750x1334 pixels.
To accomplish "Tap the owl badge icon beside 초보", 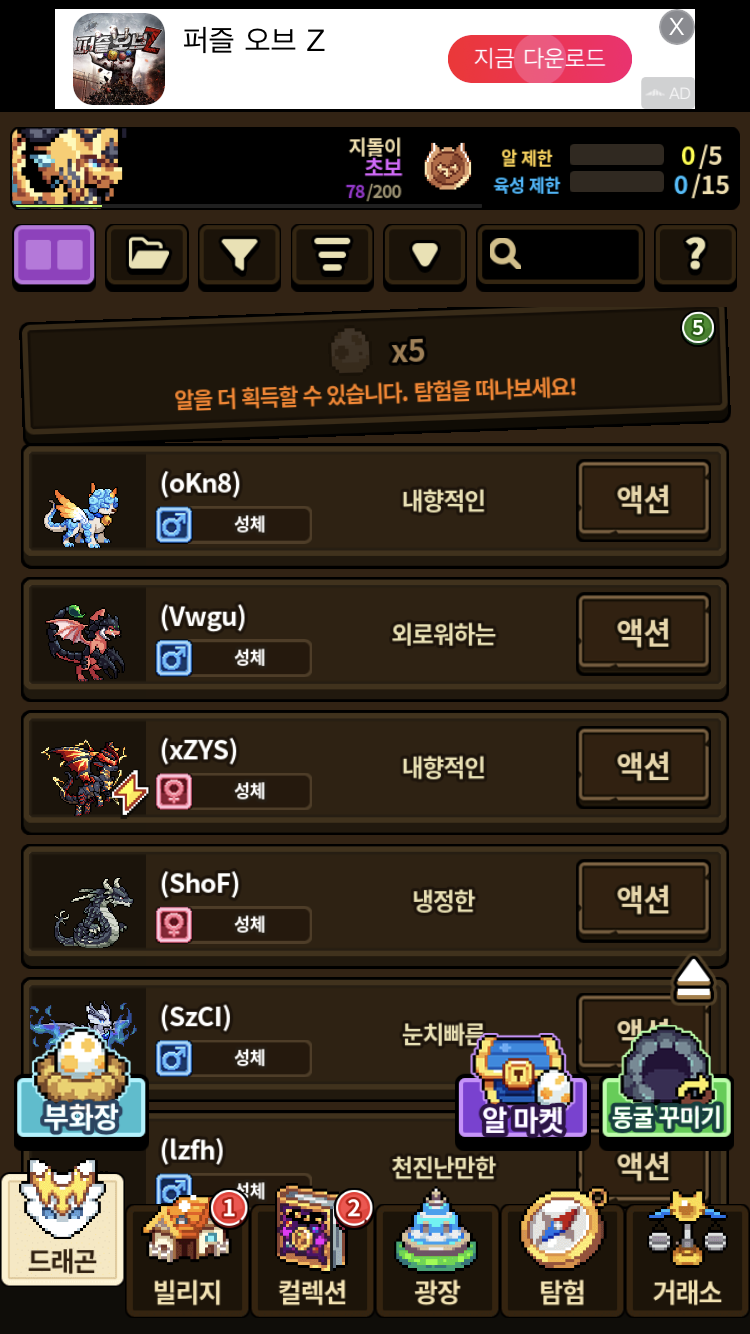I will 447,166.
